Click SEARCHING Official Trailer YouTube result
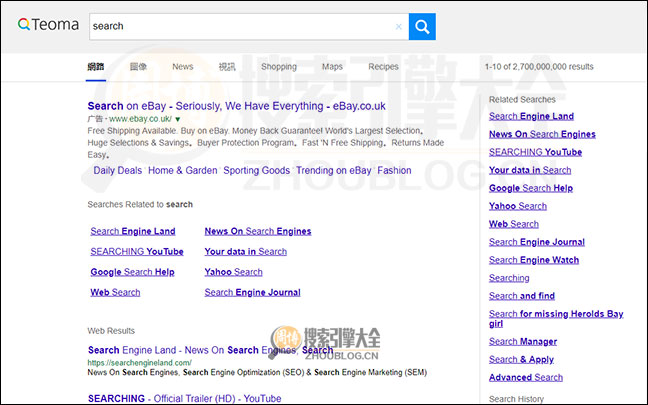The image size is (648, 405). click(171, 398)
